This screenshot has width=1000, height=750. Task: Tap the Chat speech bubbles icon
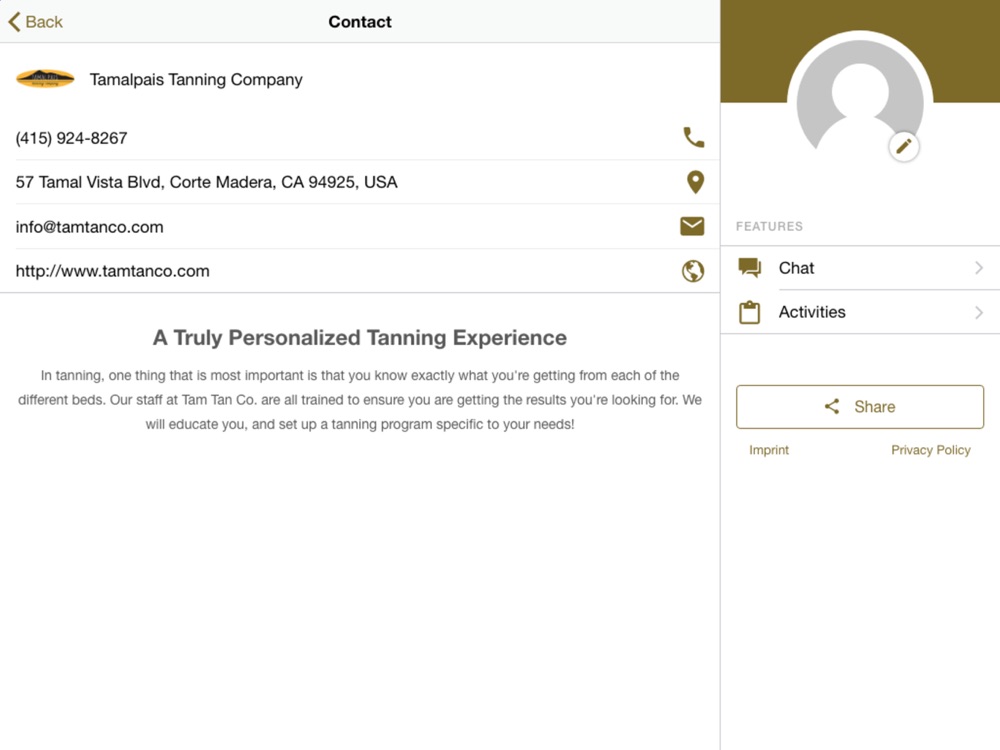tap(749, 268)
